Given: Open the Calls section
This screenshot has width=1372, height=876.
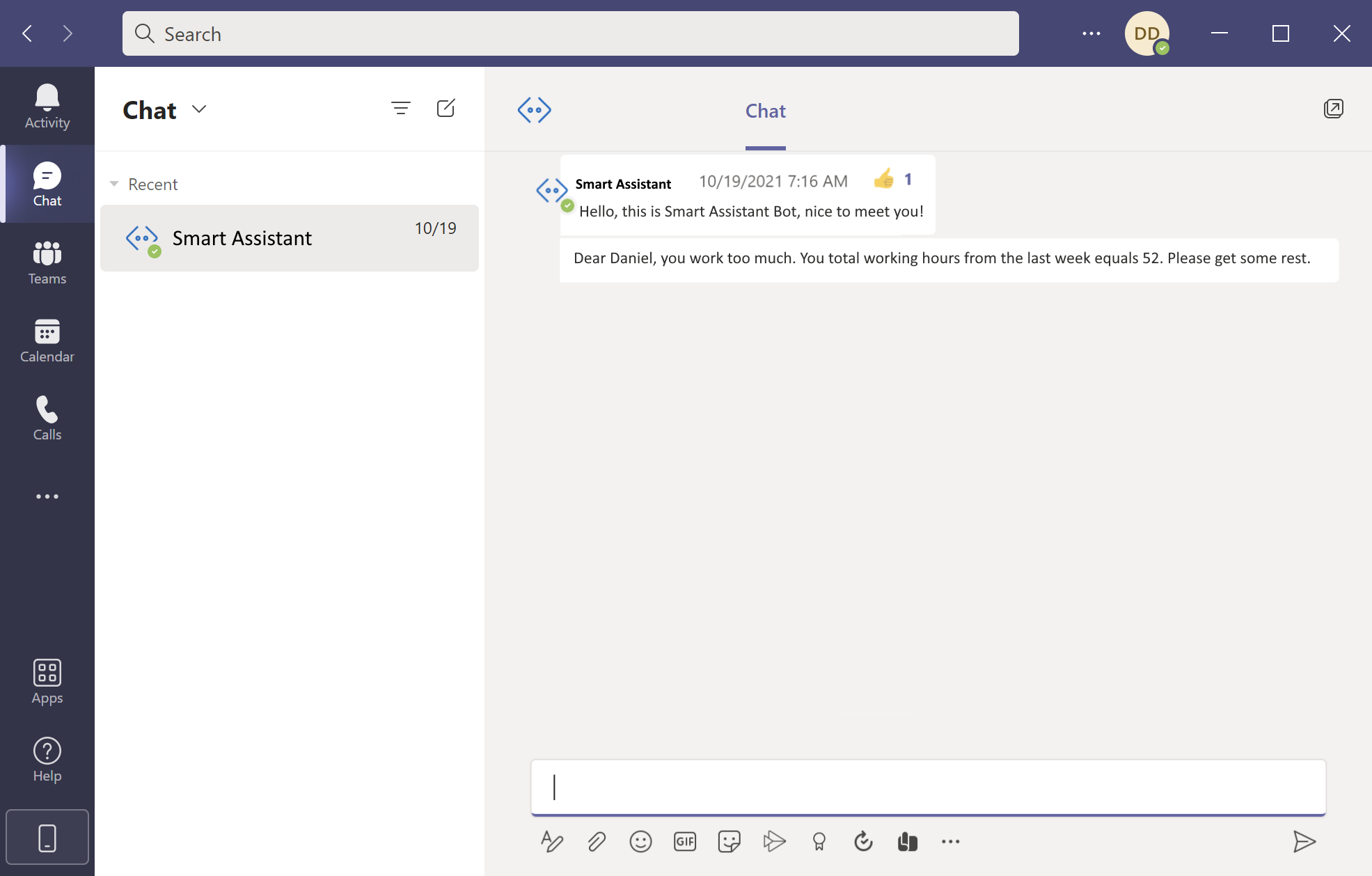Looking at the screenshot, I should pos(47,418).
